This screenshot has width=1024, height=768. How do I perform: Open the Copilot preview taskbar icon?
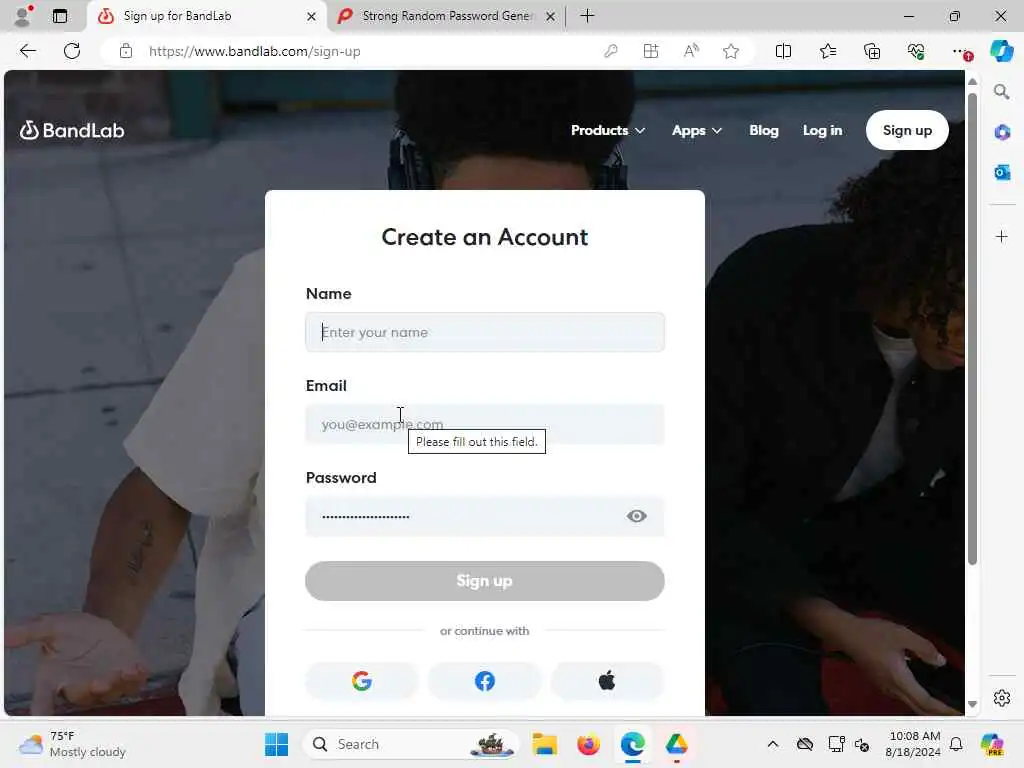991,744
